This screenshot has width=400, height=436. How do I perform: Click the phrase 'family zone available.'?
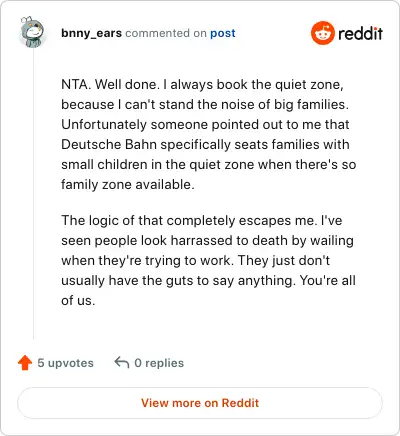pos(128,184)
